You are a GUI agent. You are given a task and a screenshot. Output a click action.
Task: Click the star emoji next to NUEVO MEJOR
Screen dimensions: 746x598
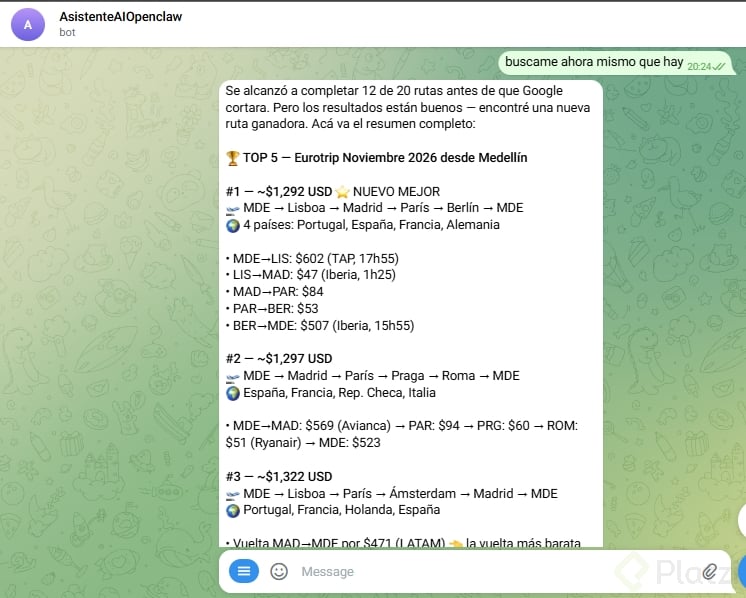(342, 192)
